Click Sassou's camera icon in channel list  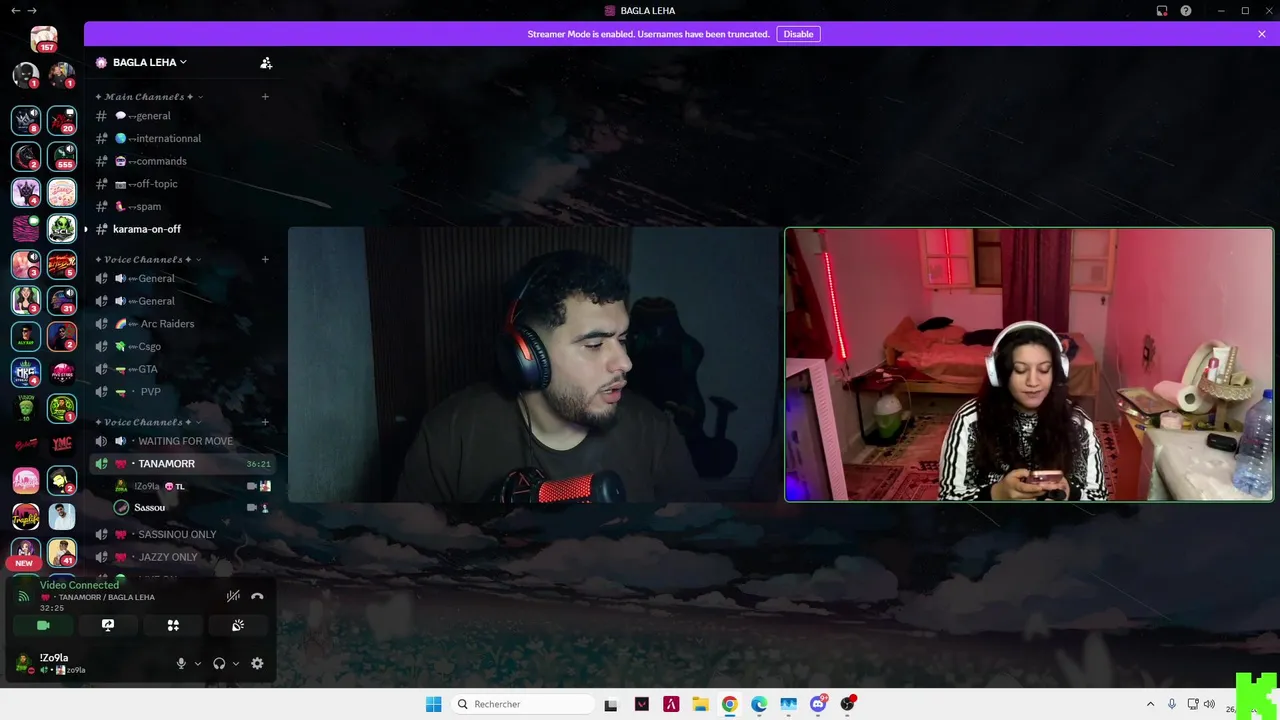[252, 507]
